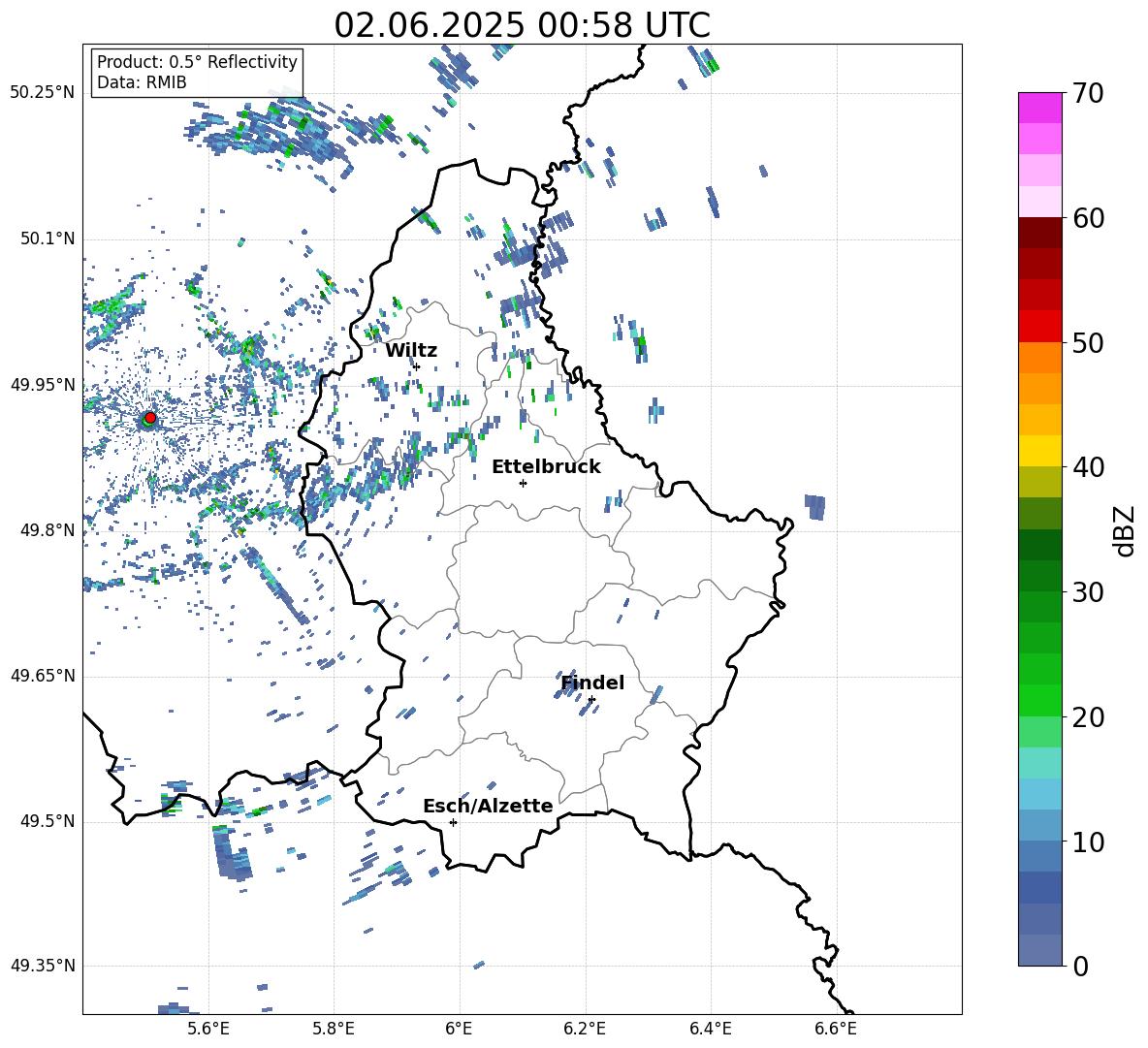The height and width of the screenshot is (1048, 1148).
Task: Click the 49.65°N latitude label
Action: (43, 676)
